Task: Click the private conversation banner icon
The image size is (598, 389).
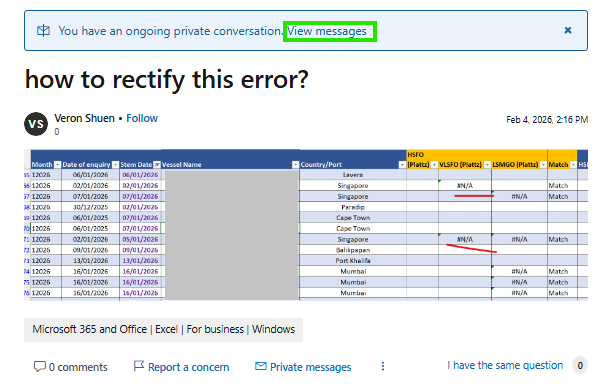Action: click(43, 31)
